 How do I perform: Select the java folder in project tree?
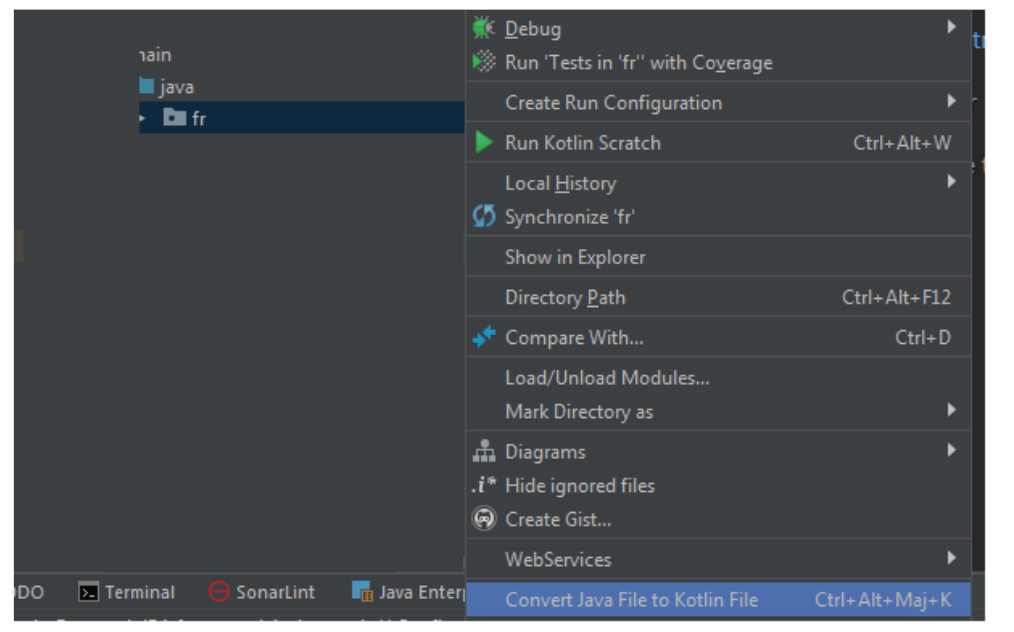point(175,87)
